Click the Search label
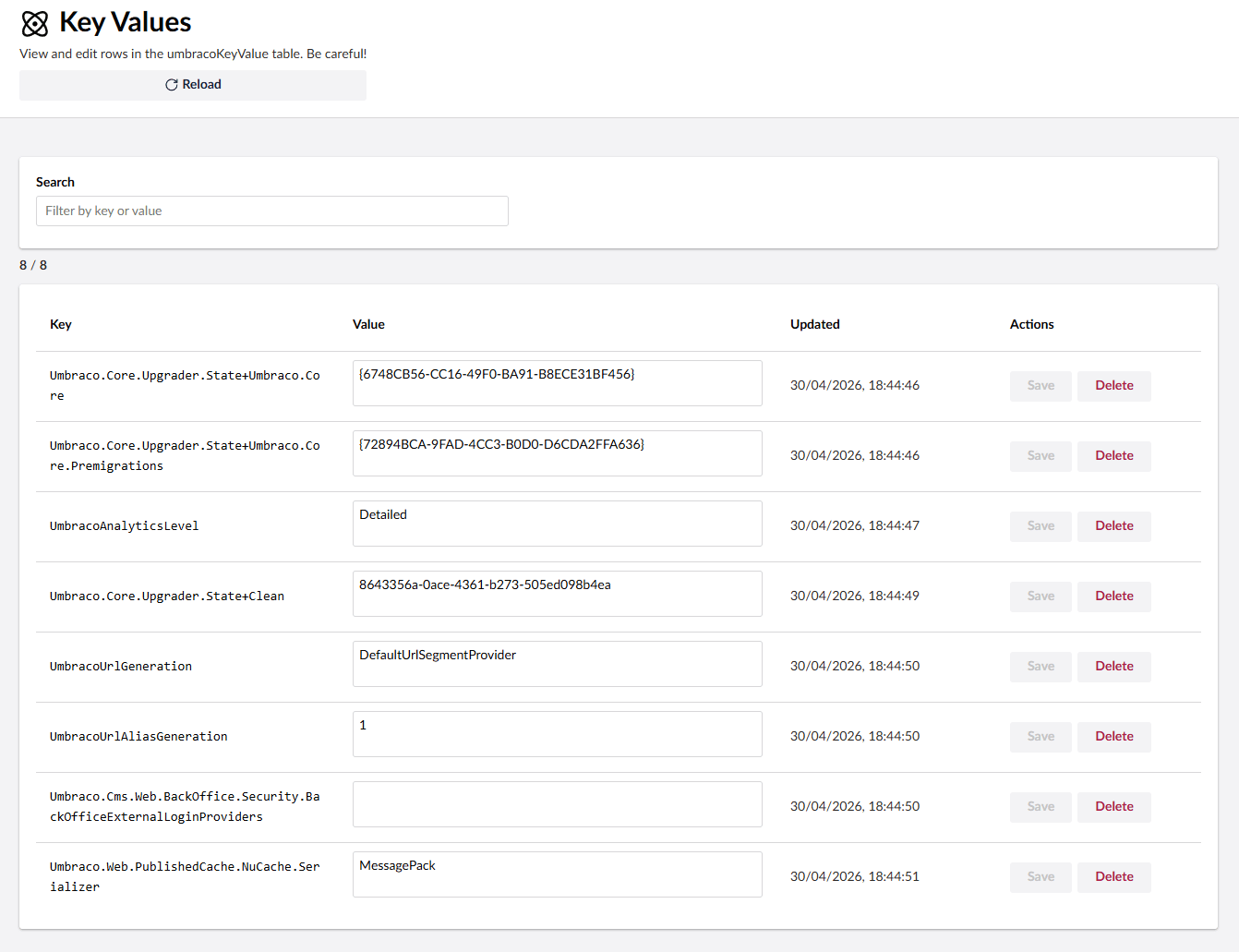Image resolution: width=1239 pixels, height=952 pixels. [55, 182]
